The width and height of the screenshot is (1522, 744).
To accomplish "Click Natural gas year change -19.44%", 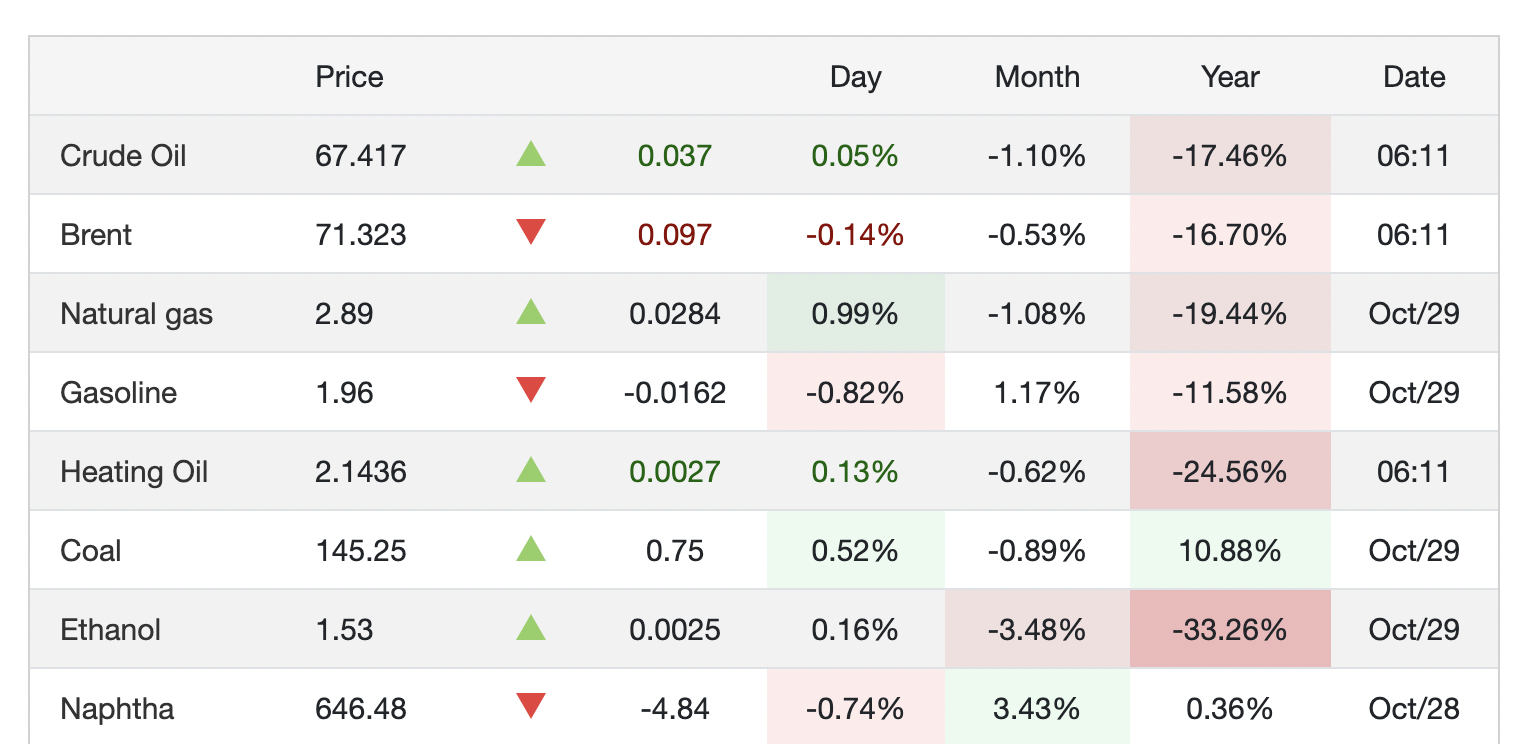I will [x=1230, y=314].
